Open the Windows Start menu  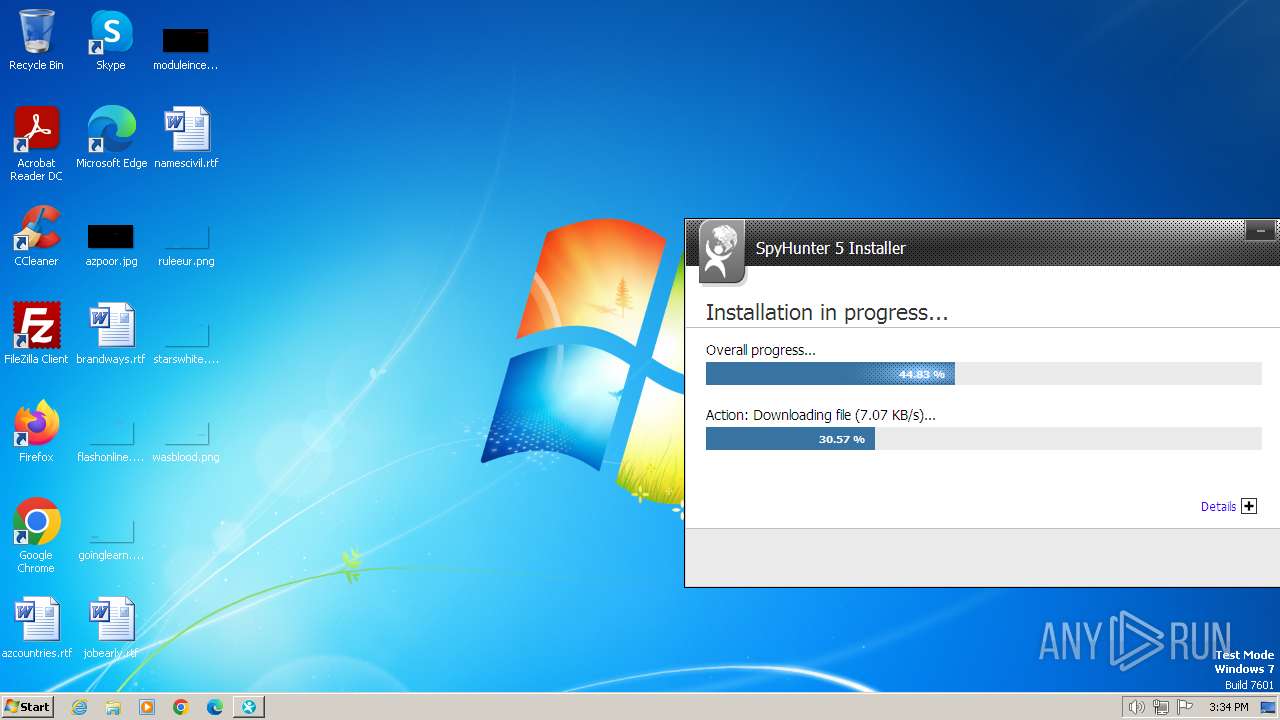[27, 706]
